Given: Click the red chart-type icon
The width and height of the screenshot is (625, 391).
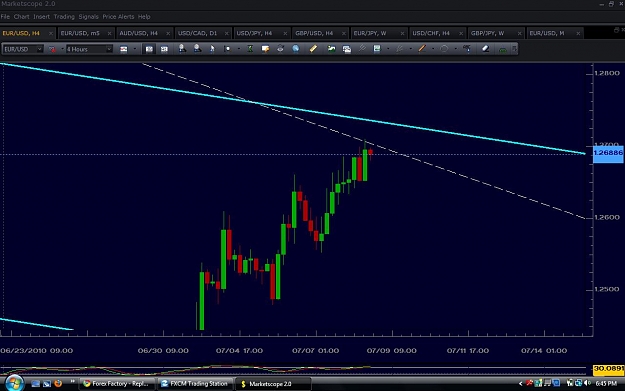Looking at the screenshot, I should [x=52, y=49].
